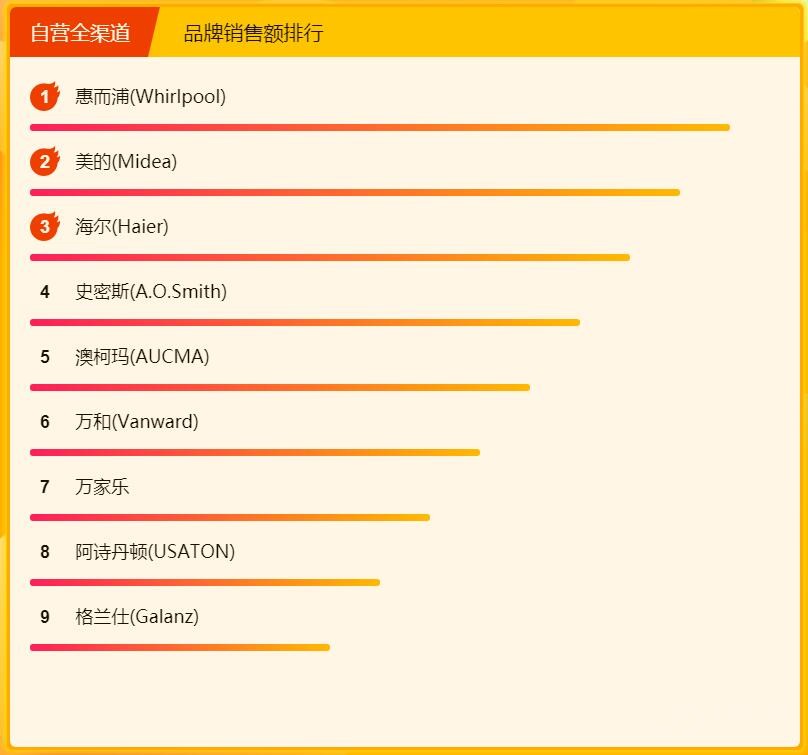Click the rank number 4 label

tap(45, 292)
